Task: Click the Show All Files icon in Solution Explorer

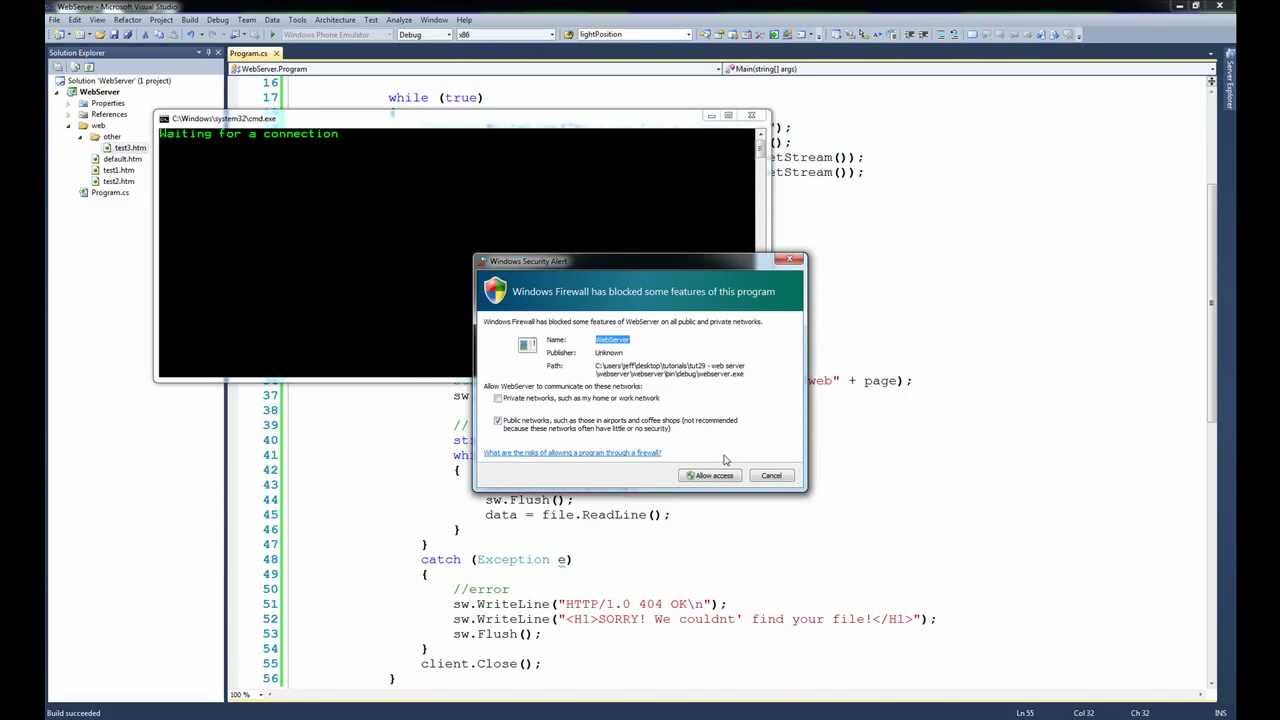Action: [x=74, y=66]
